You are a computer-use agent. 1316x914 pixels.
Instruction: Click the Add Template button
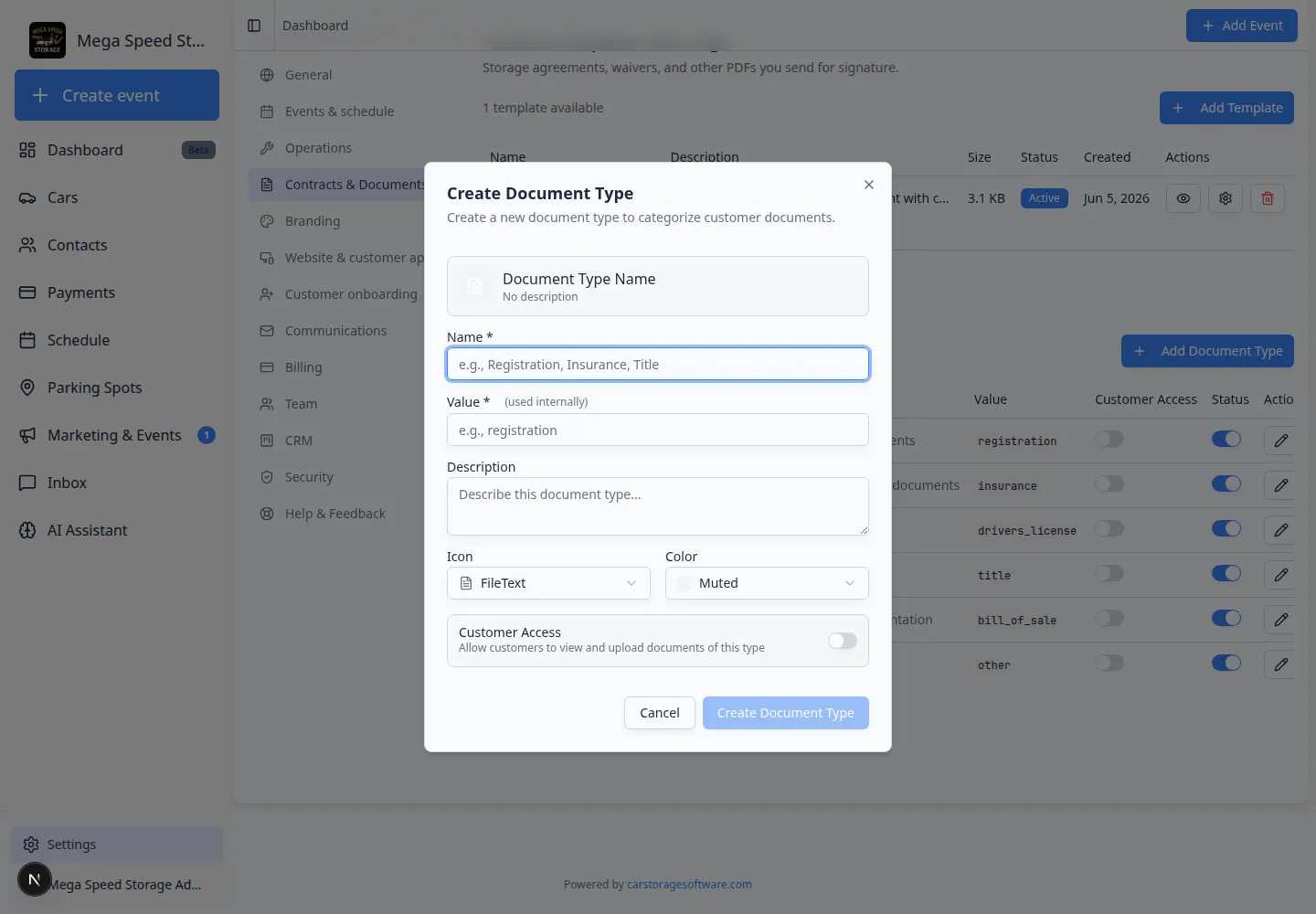(1226, 108)
